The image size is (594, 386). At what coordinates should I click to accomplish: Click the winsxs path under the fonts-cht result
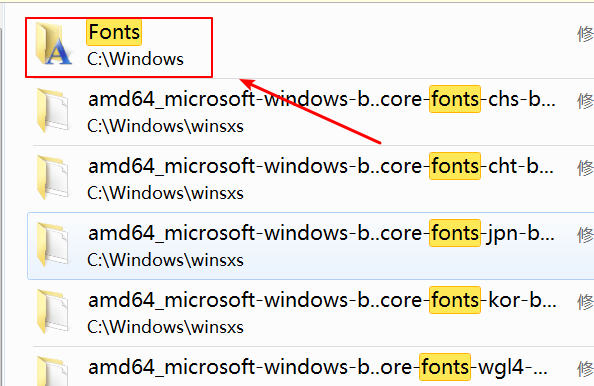click(165, 193)
